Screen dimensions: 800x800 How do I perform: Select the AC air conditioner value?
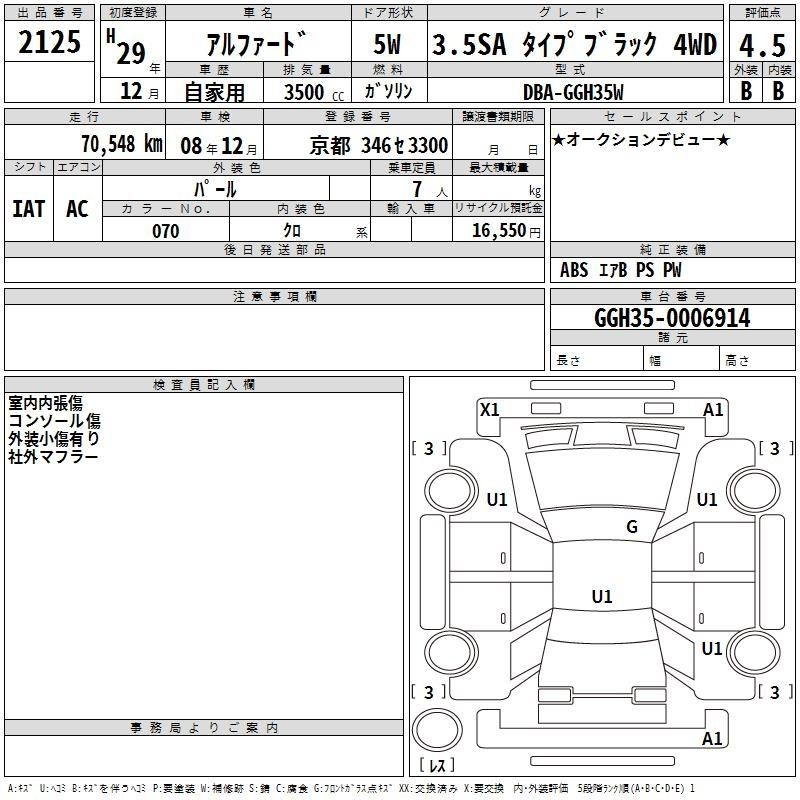tap(77, 209)
